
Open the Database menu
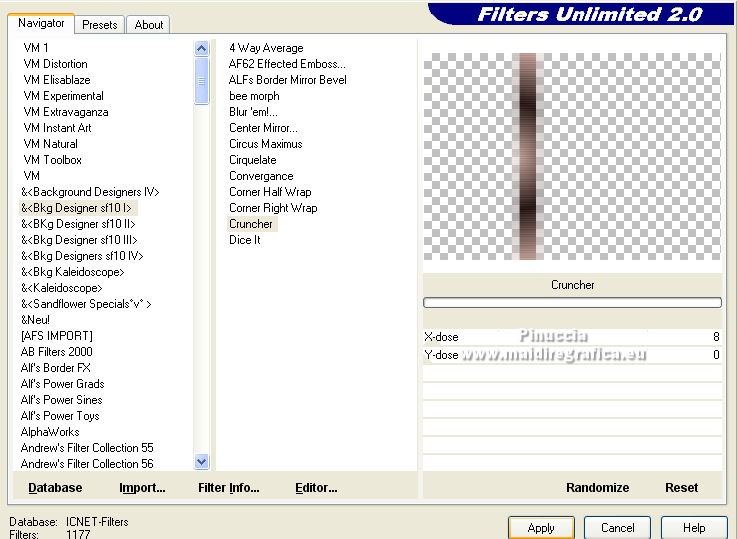tap(55, 487)
